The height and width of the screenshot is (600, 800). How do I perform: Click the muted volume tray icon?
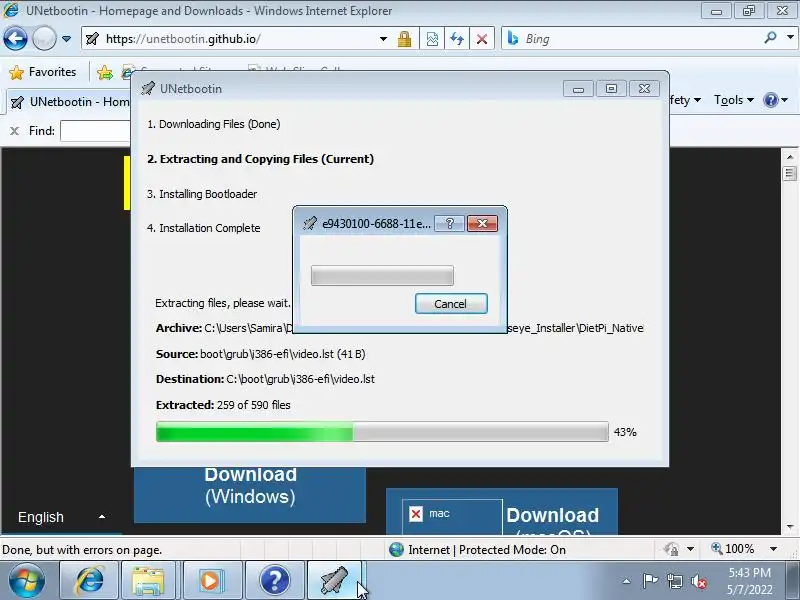pyautogui.click(x=699, y=581)
